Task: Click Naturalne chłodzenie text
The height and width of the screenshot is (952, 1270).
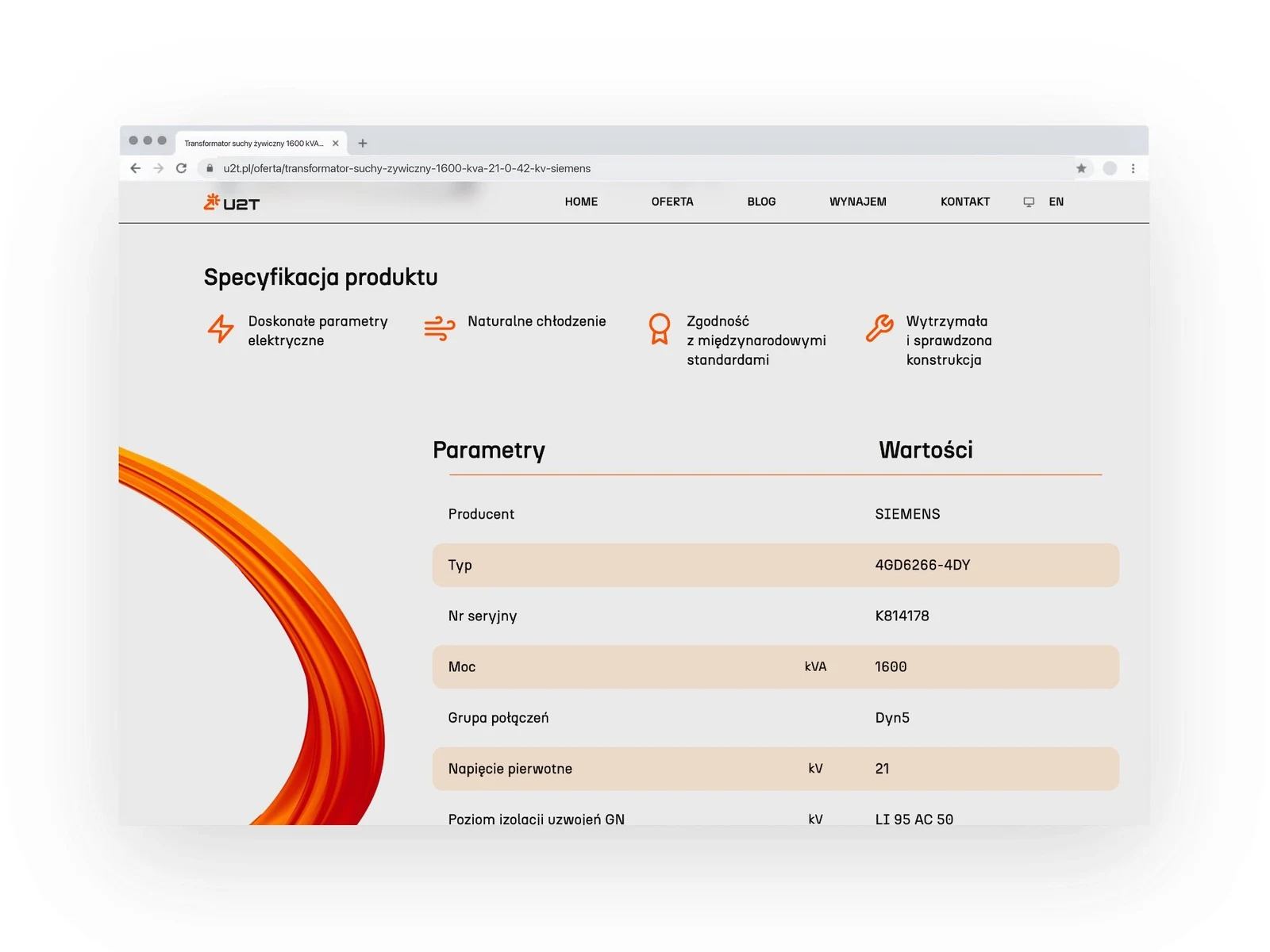Action: [x=537, y=321]
